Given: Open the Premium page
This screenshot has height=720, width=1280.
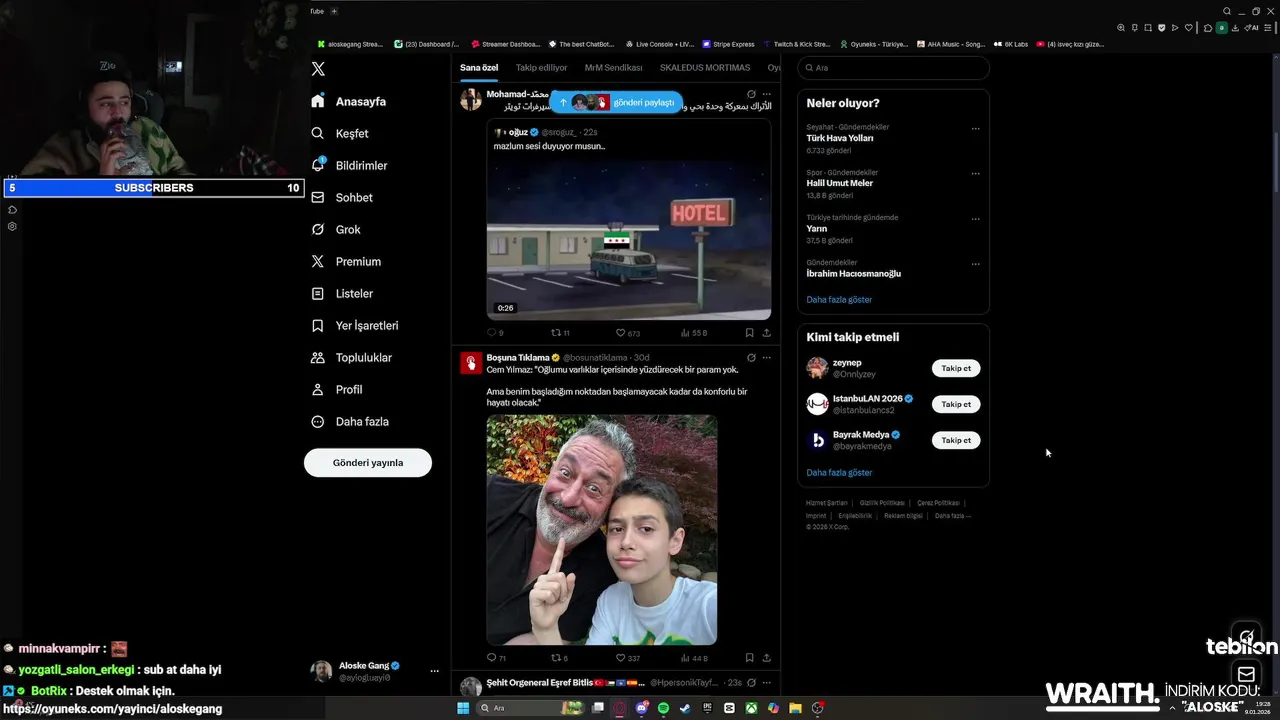Looking at the screenshot, I should coord(346,261).
